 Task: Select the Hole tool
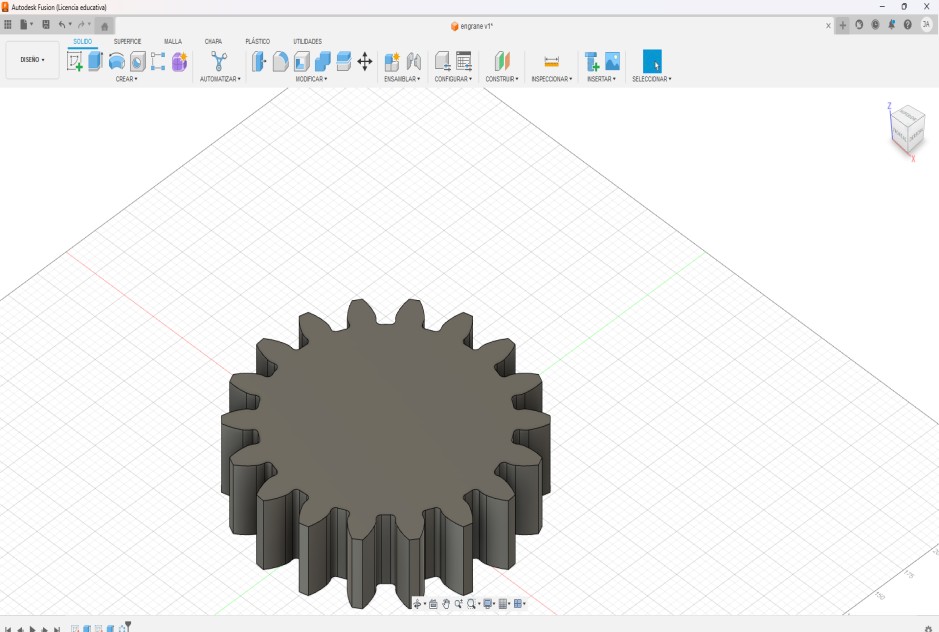[x=138, y=61]
